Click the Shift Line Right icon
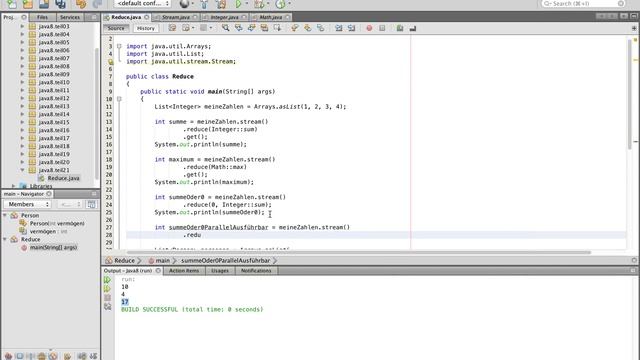The width and height of the screenshot is (640, 360). click(351, 28)
